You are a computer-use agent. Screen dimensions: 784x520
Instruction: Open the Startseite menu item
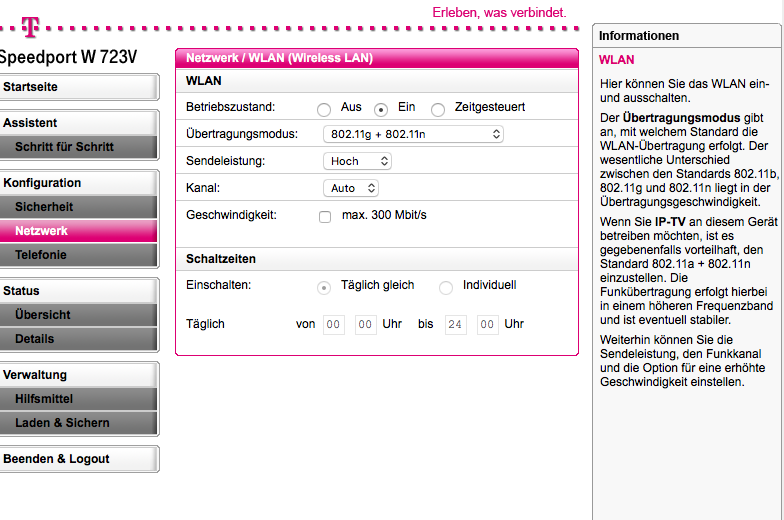[78, 87]
